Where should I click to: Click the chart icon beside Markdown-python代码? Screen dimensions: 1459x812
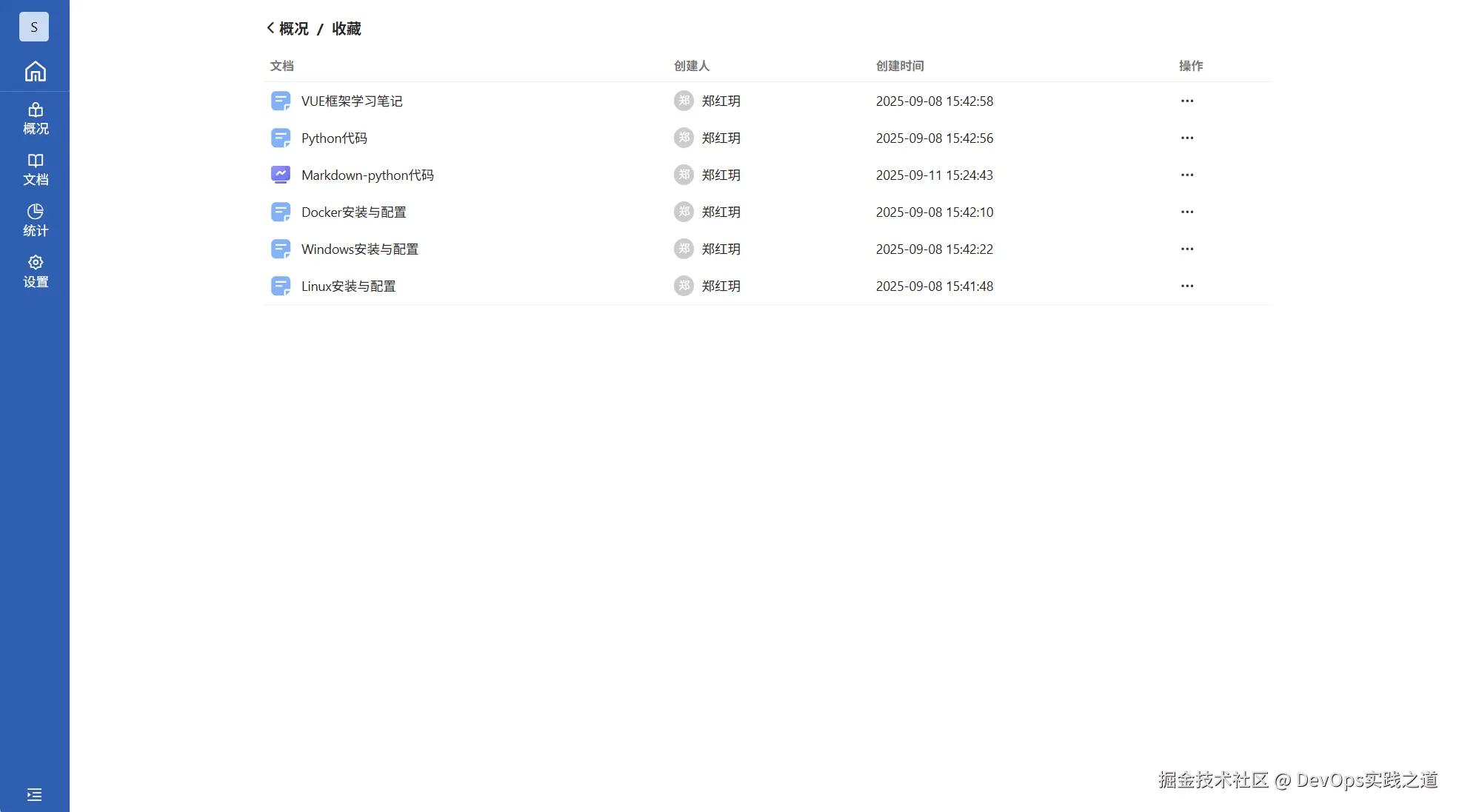coord(281,175)
